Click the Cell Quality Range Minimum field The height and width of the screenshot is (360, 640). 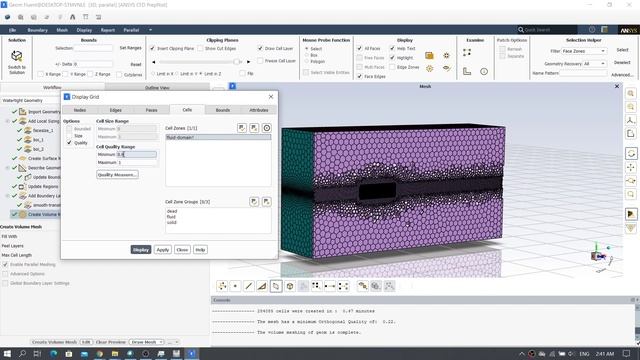[136, 154]
